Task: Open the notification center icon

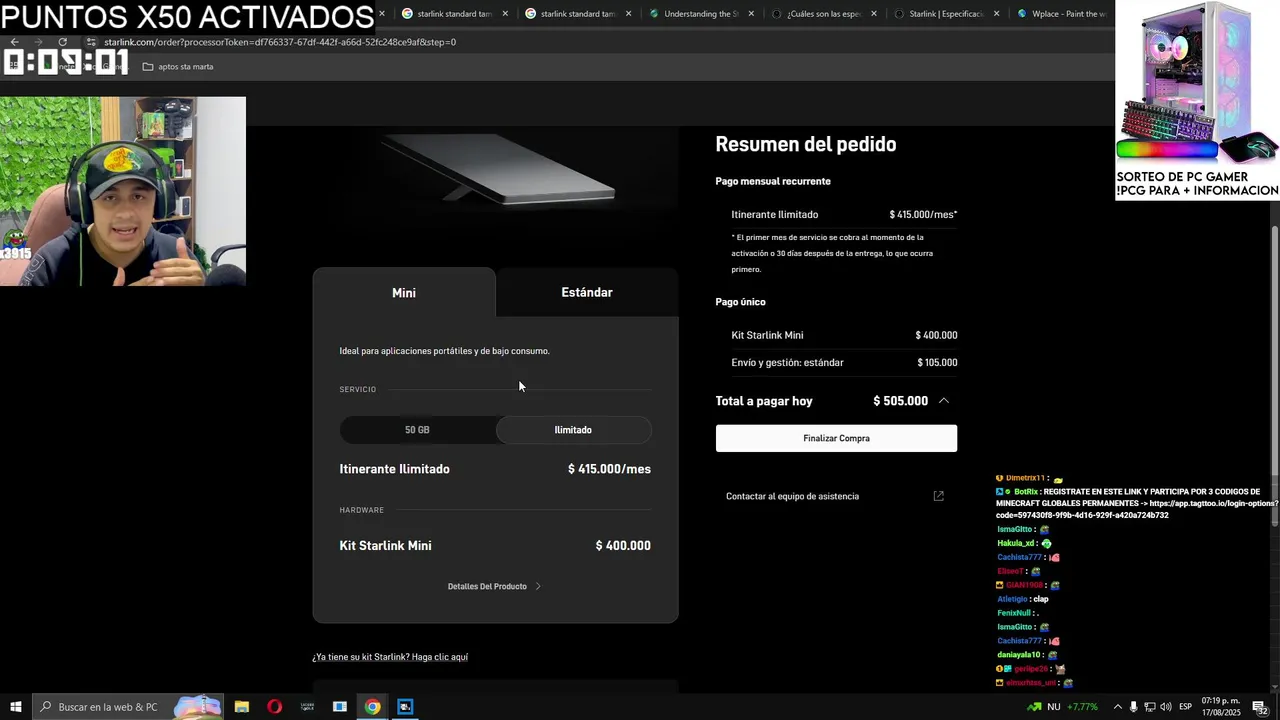Action: coord(1260,707)
